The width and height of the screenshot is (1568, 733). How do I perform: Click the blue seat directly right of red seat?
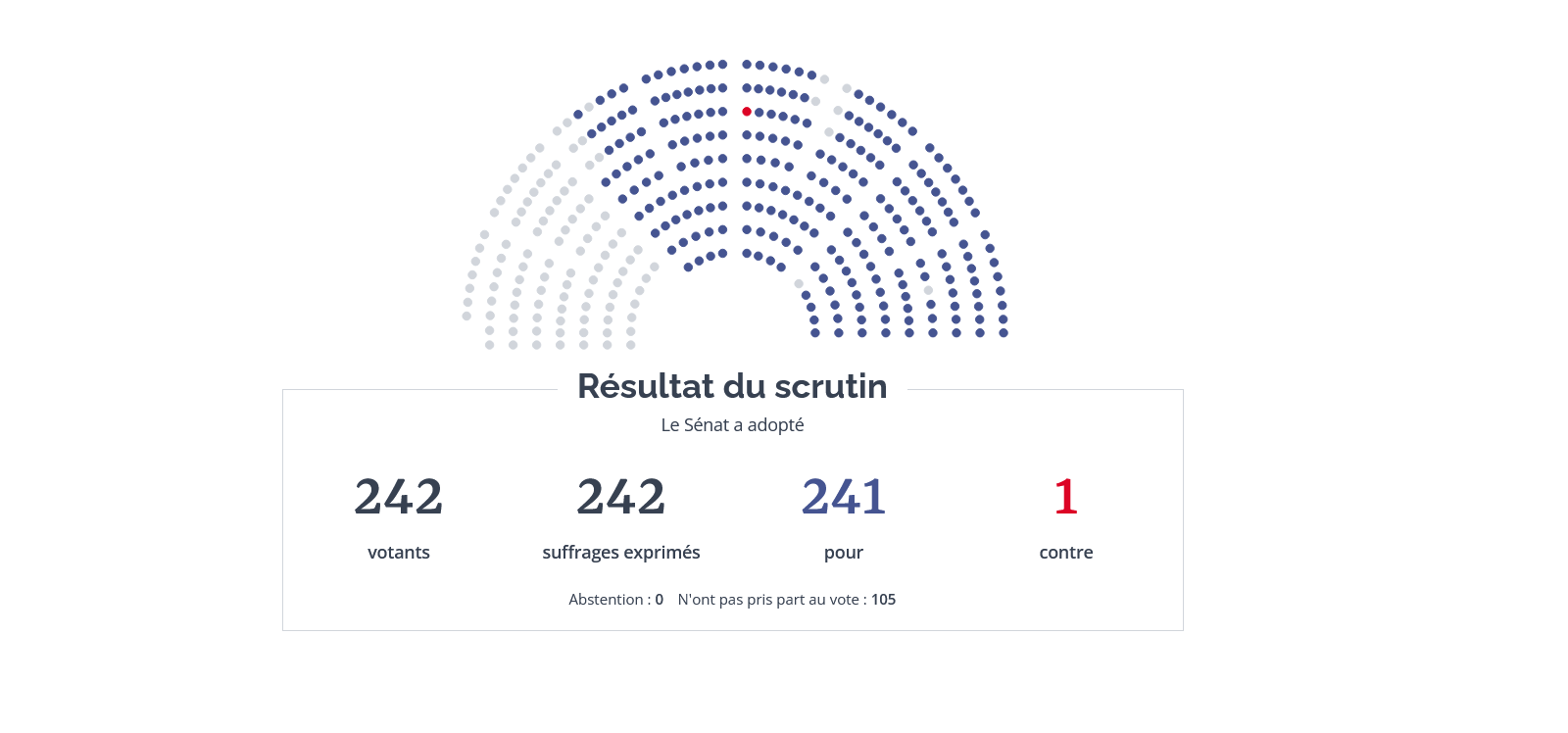pyautogui.click(x=759, y=113)
